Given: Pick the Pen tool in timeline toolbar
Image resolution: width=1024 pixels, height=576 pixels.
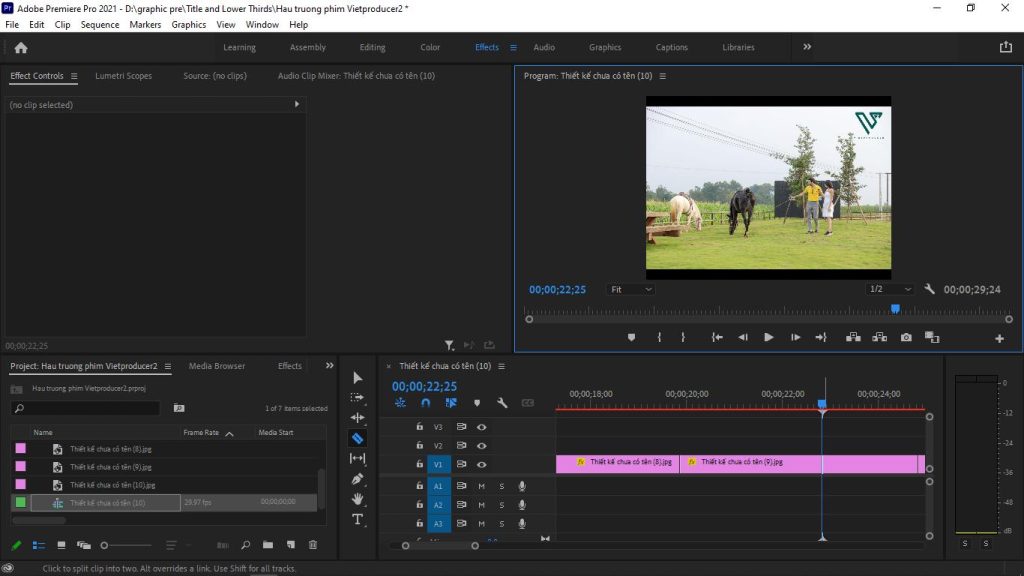Looking at the screenshot, I should pos(357,479).
